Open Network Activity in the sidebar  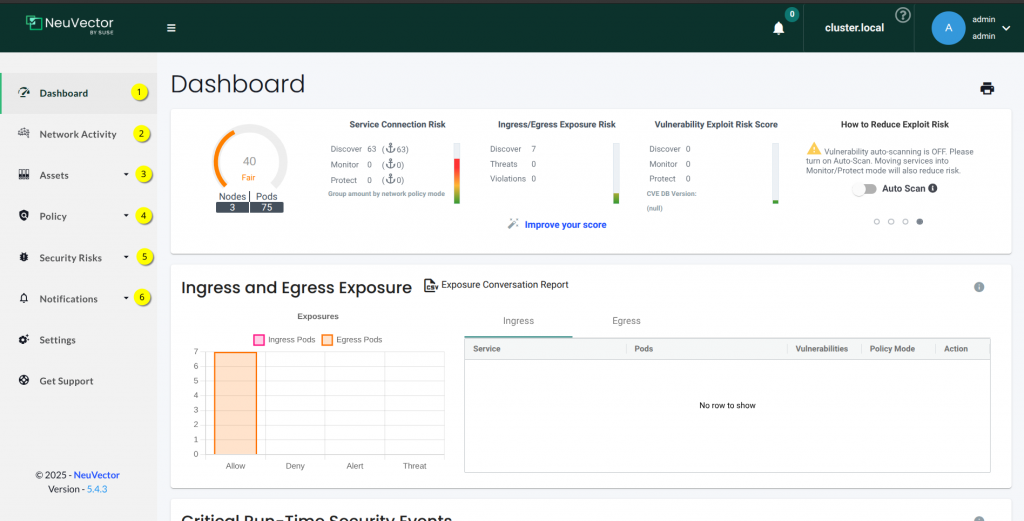pos(78,134)
